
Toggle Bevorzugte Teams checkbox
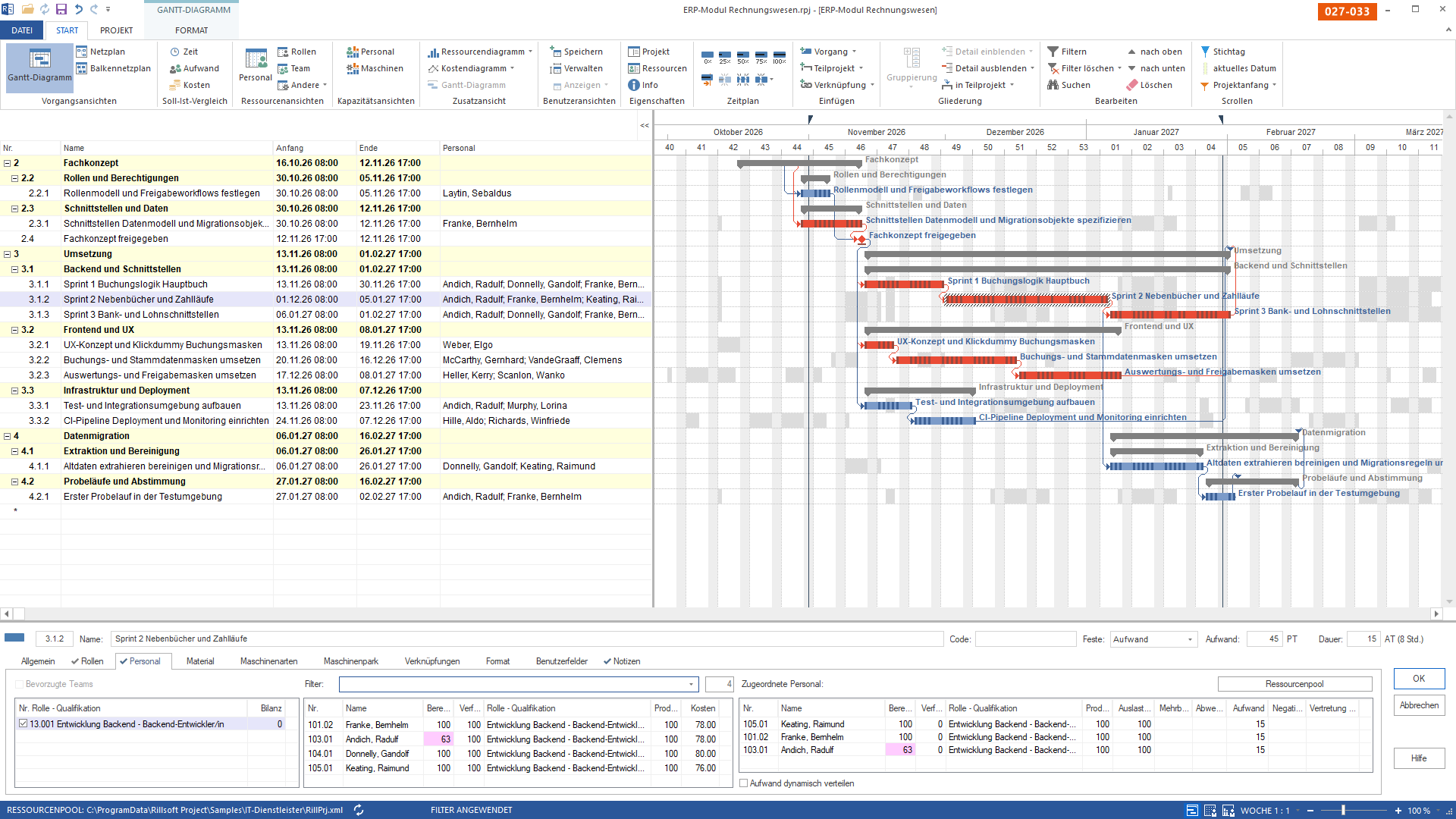coord(20,684)
